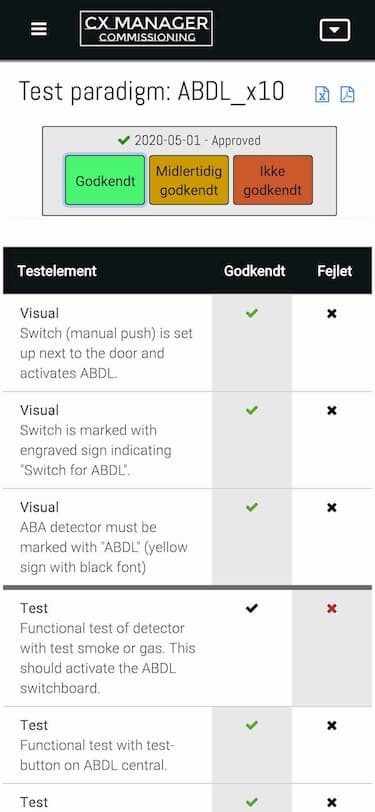Screen dimensions: 375x812
Task: Check Godkendt for test smoke functional test
Action: pos(252,608)
